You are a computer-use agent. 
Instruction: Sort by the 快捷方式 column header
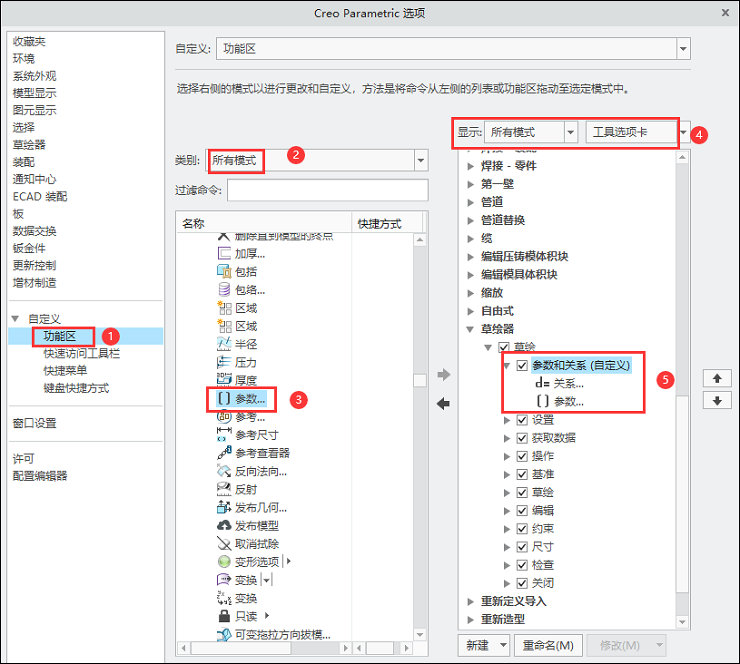click(387, 223)
